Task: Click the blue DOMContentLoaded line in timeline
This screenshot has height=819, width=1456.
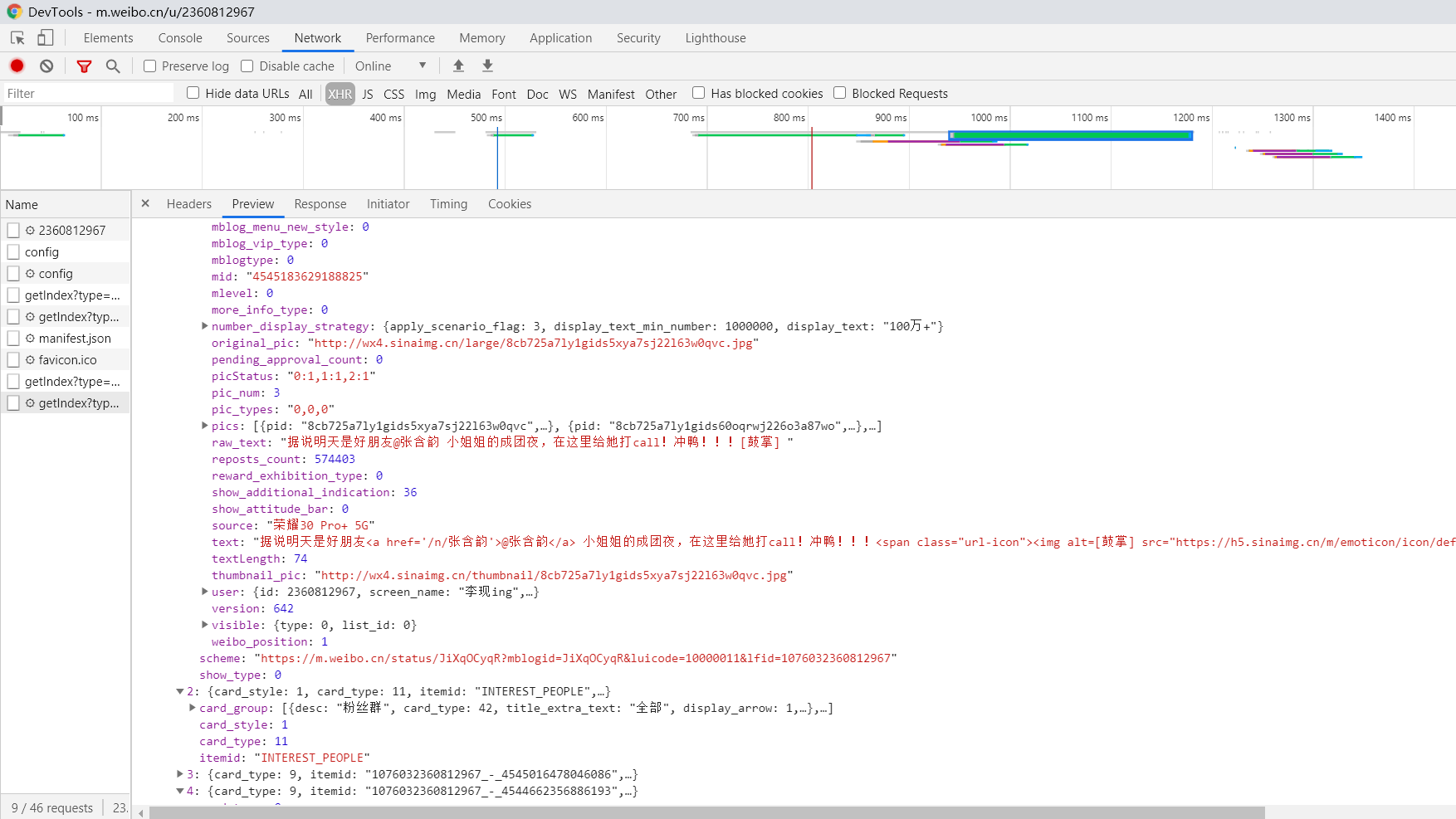Action: (x=497, y=158)
